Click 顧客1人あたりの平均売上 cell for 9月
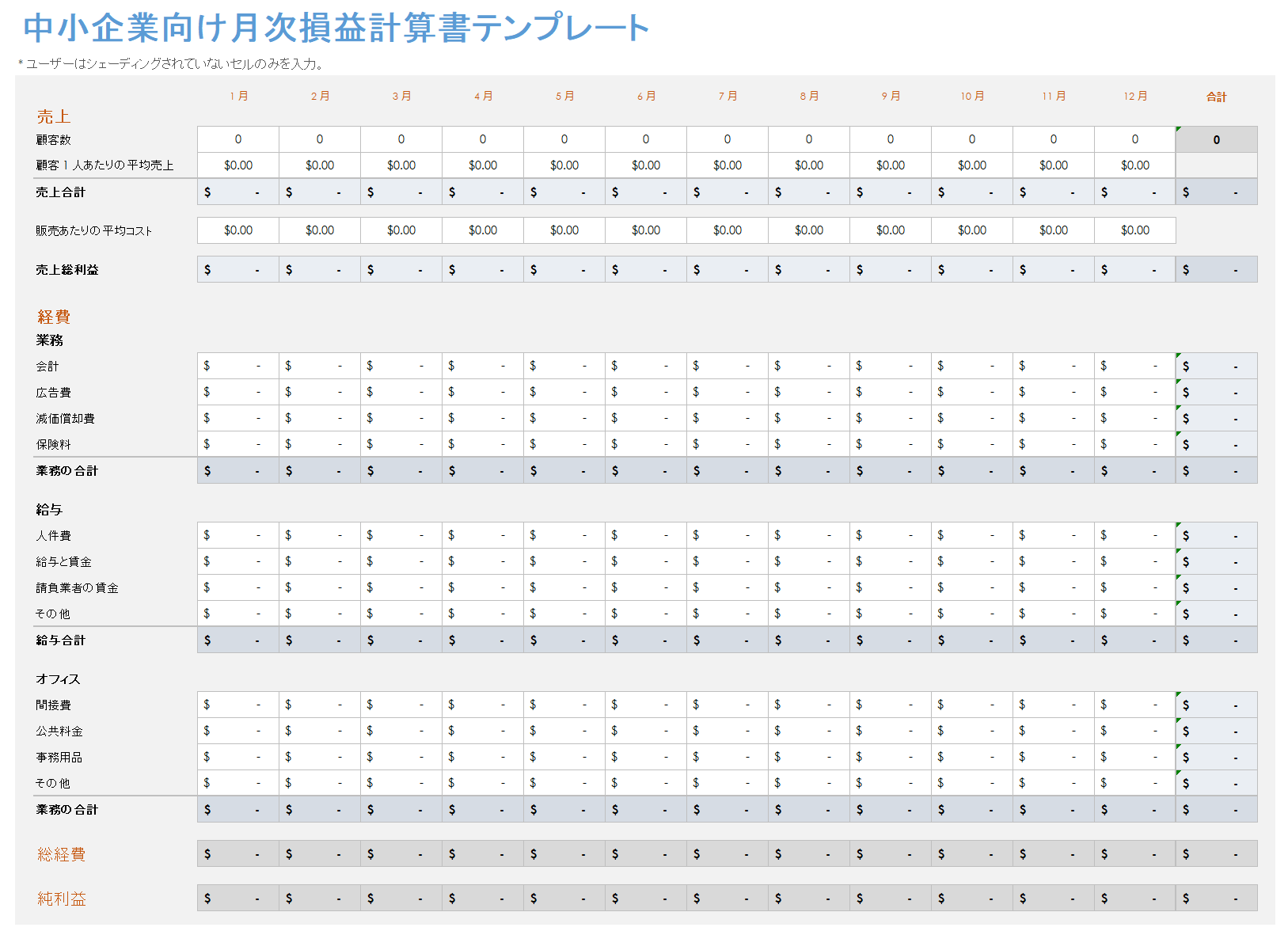The image size is (1288, 931). pos(891,165)
